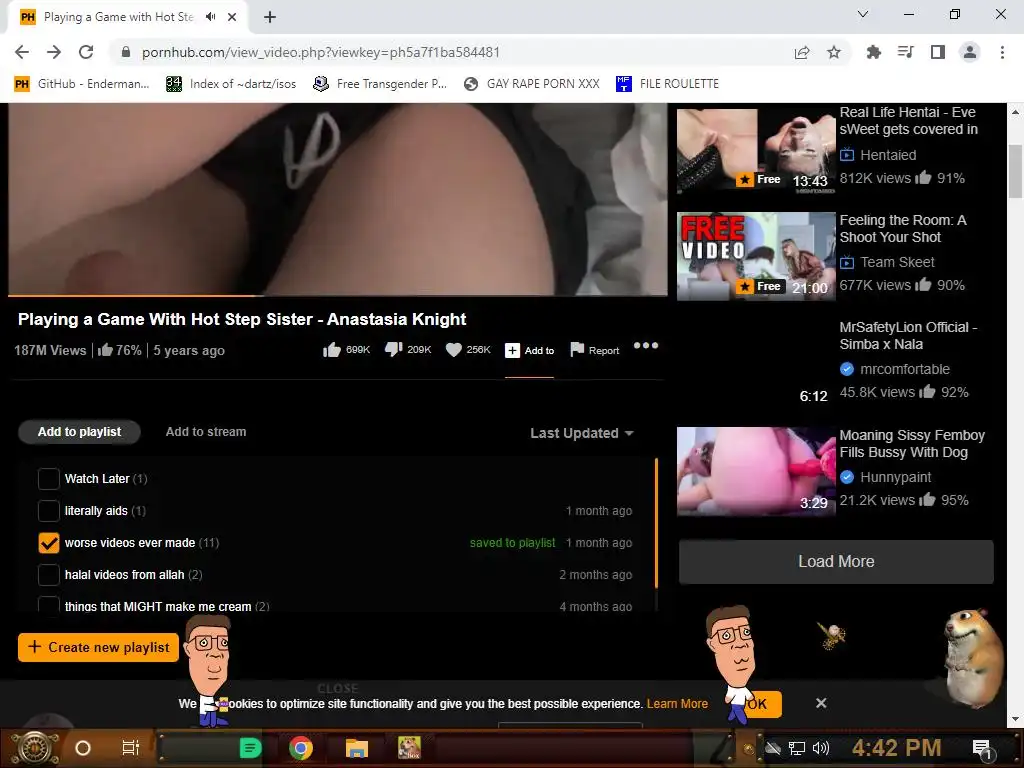Viewport: 1024px width, 768px height.
Task: Open the network icon in system tray
Action: (796, 748)
